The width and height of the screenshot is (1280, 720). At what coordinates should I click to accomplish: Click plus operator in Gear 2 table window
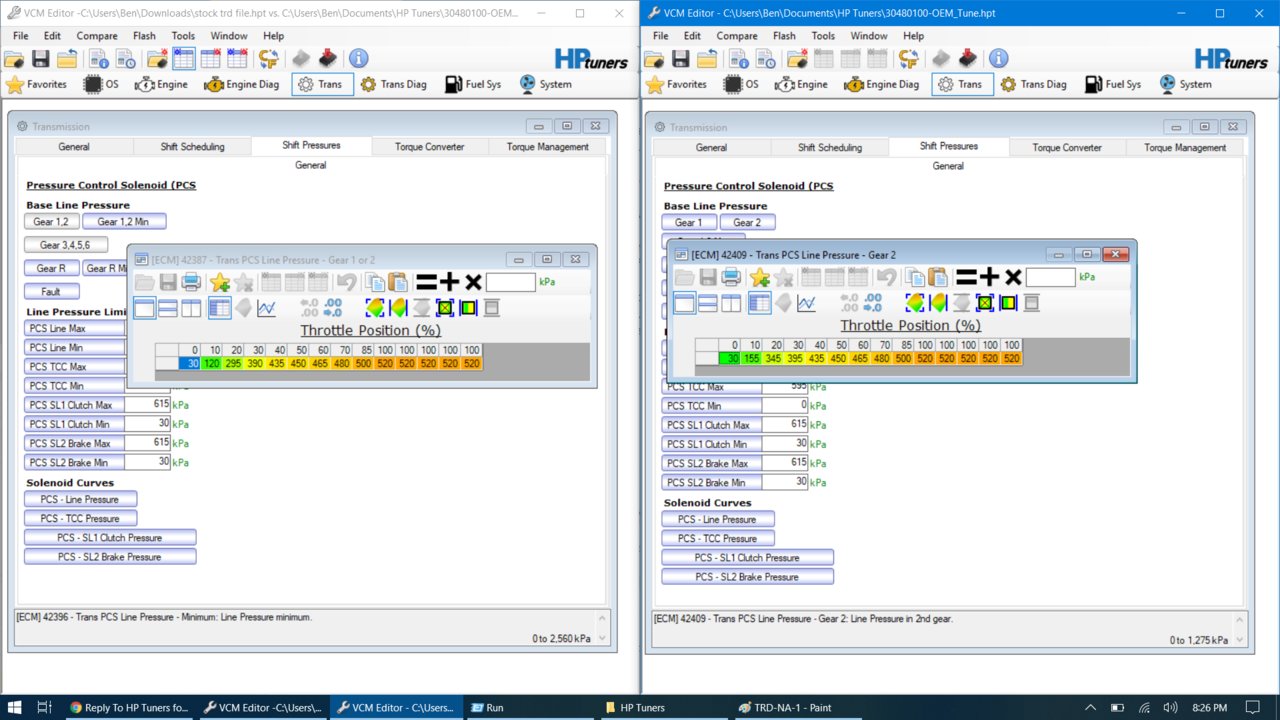(990, 277)
